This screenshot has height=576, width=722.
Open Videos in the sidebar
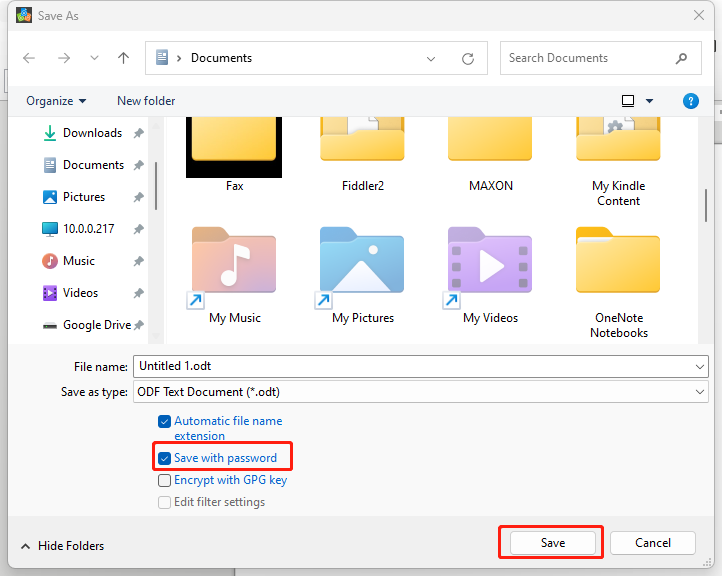[80, 293]
